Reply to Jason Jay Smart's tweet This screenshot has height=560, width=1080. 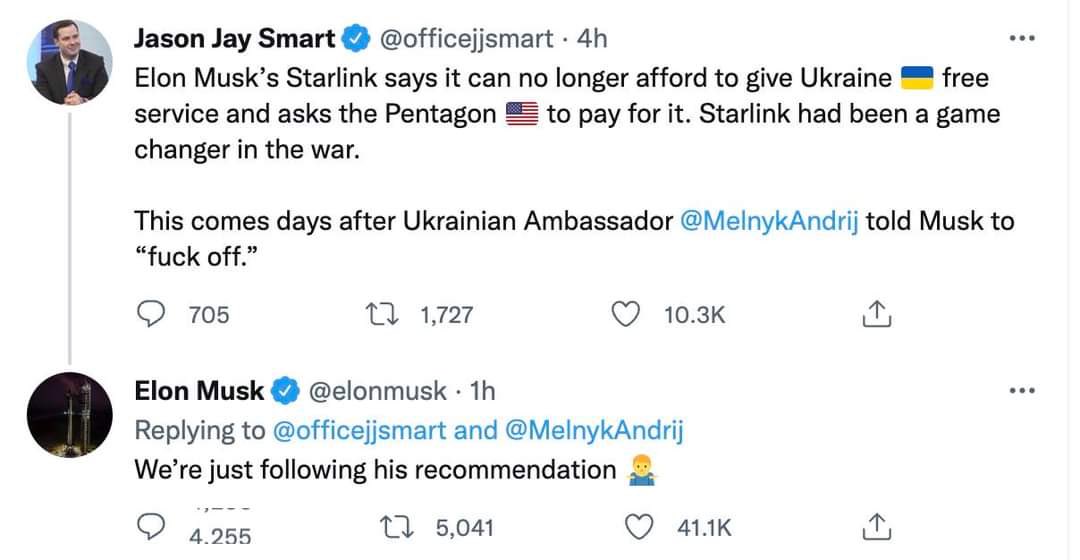(x=151, y=315)
